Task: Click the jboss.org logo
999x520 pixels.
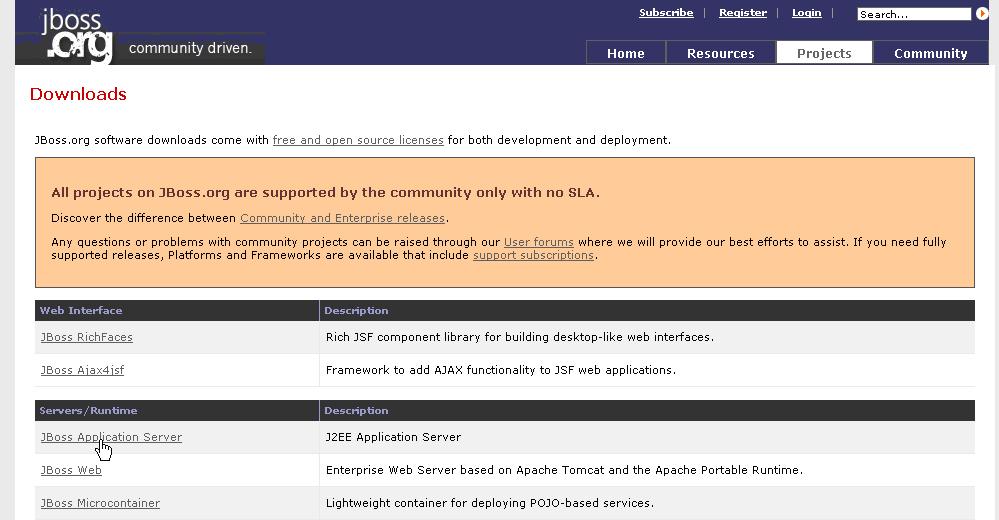Action: point(77,36)
